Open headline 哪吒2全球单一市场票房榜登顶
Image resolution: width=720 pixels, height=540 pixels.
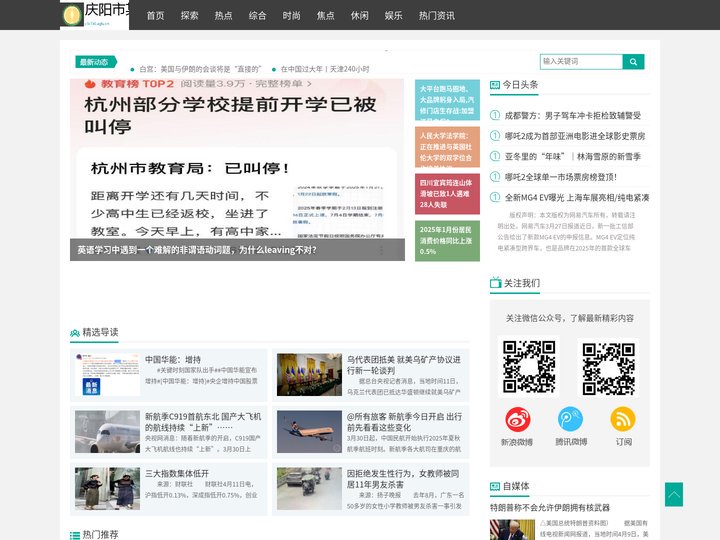561,177
